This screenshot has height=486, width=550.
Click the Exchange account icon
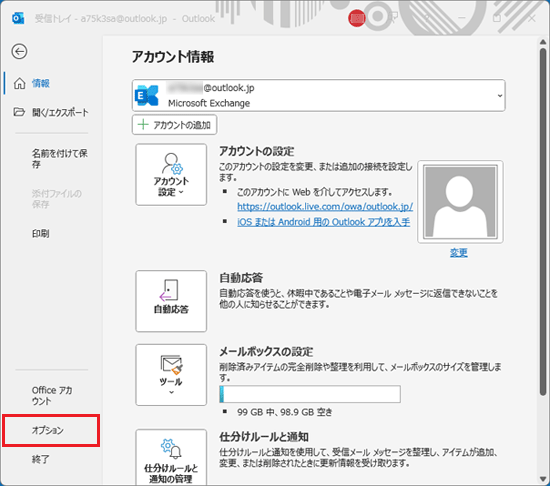click(147, 95)
